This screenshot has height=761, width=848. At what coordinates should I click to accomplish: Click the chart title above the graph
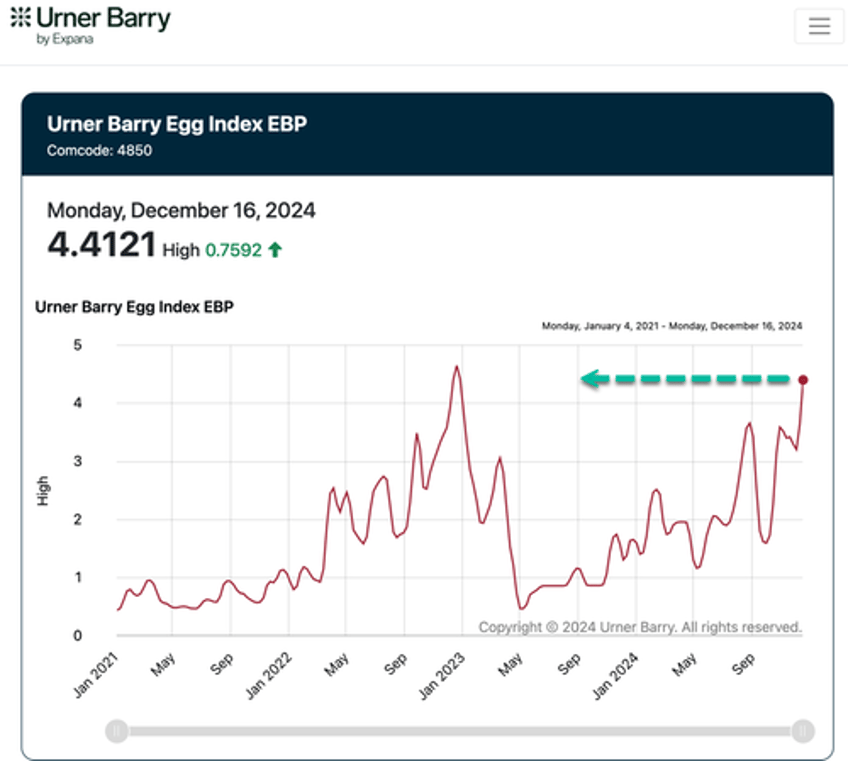[134, 307]
